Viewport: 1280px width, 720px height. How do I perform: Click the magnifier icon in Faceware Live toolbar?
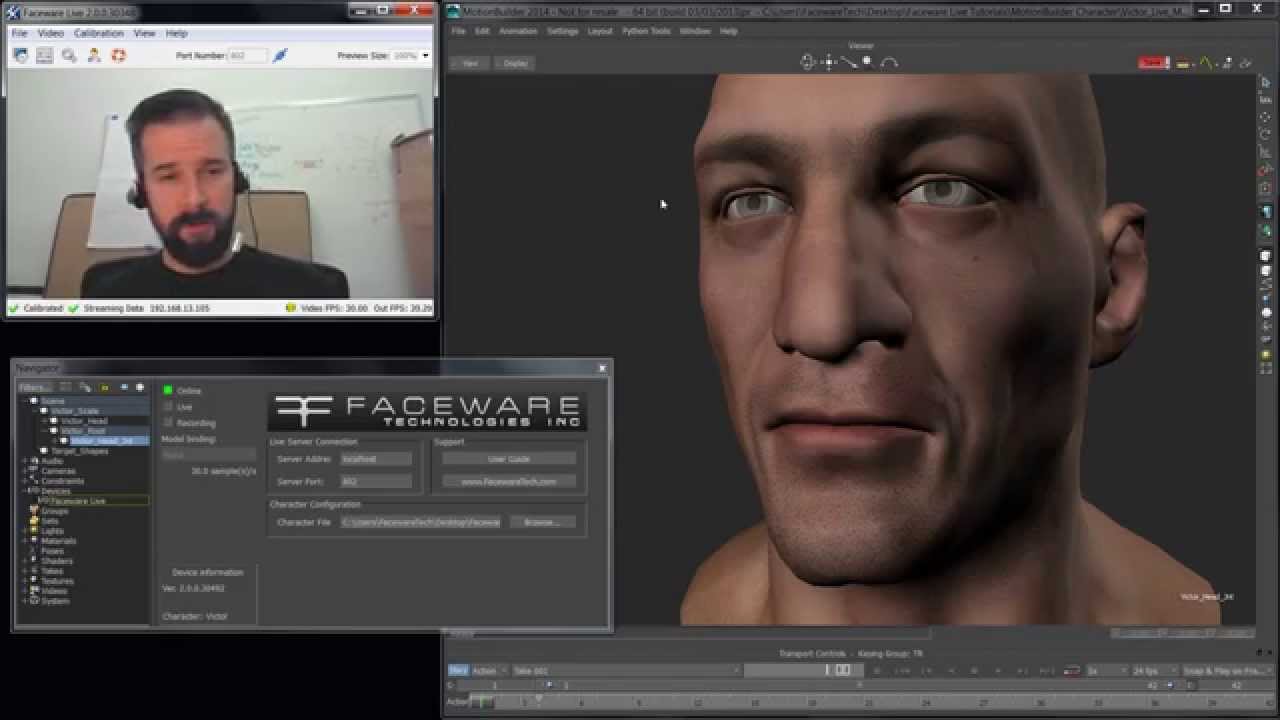[x=69, y=56]
